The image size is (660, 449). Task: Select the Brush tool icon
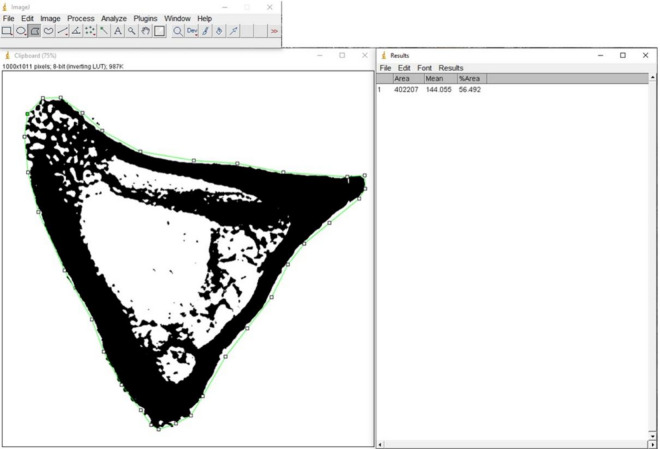point(205,31)
